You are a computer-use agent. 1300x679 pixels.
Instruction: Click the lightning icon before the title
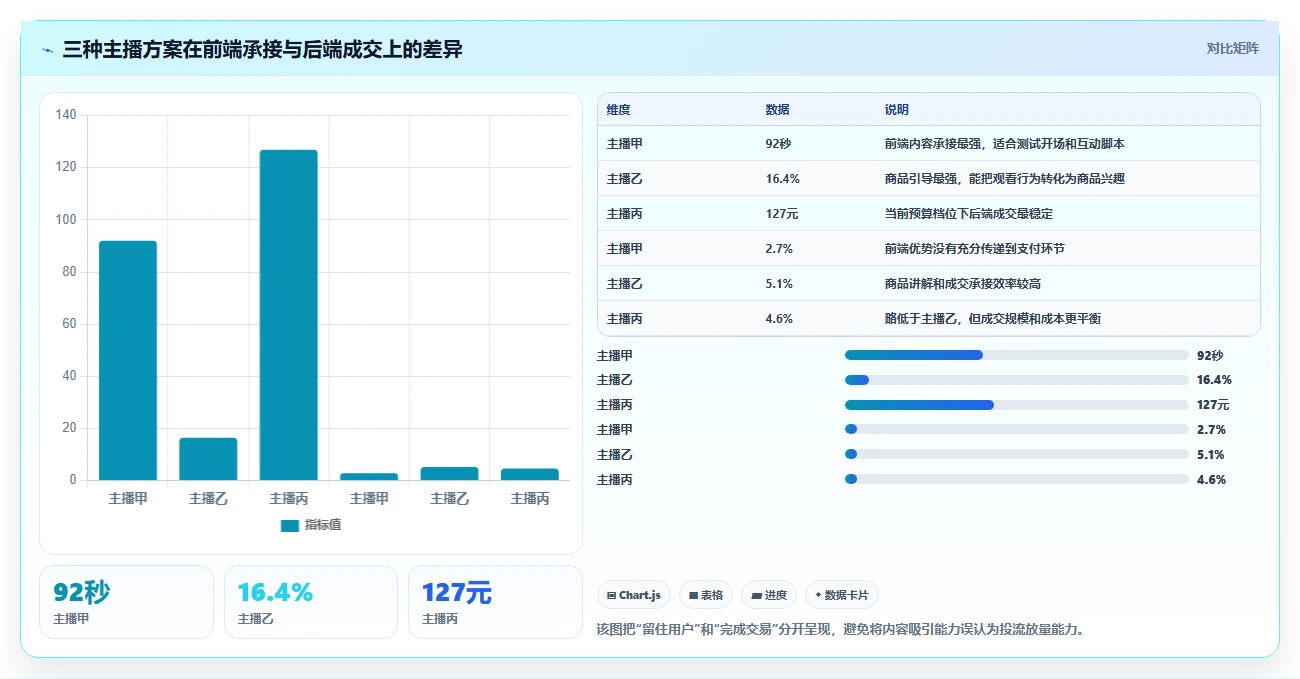48,50
